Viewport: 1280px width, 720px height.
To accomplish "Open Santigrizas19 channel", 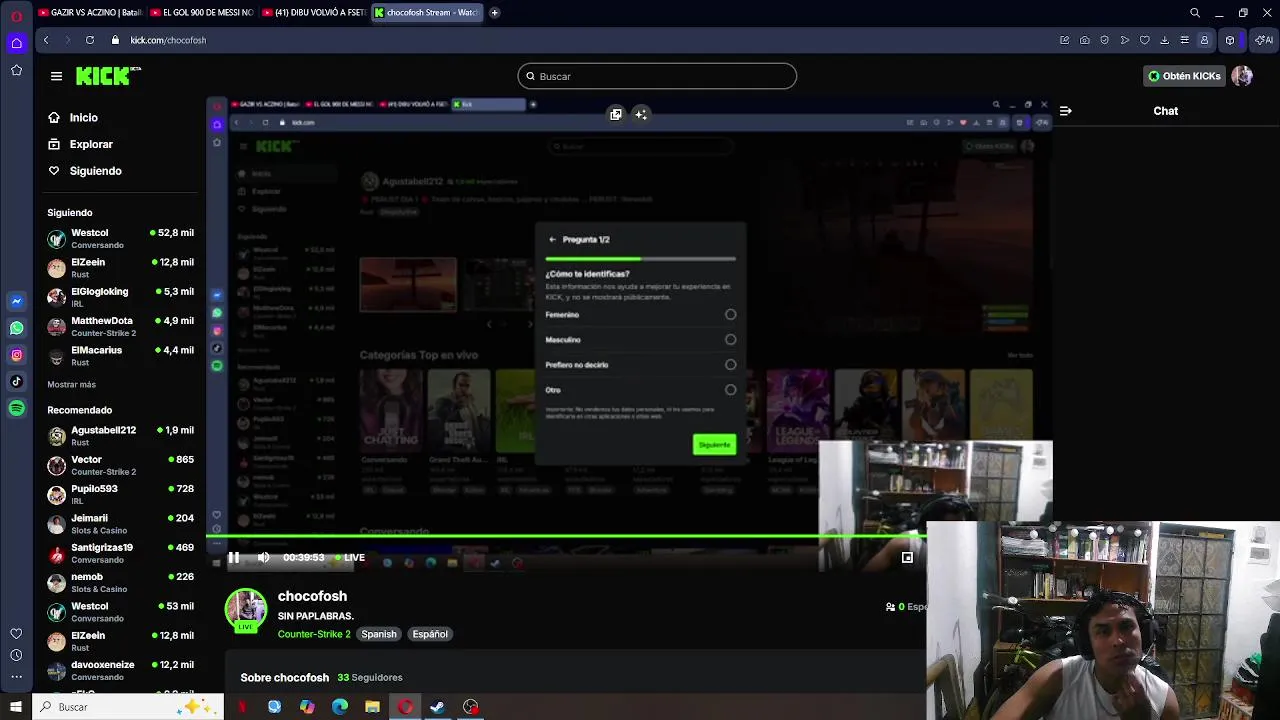I will click(121, 553).
